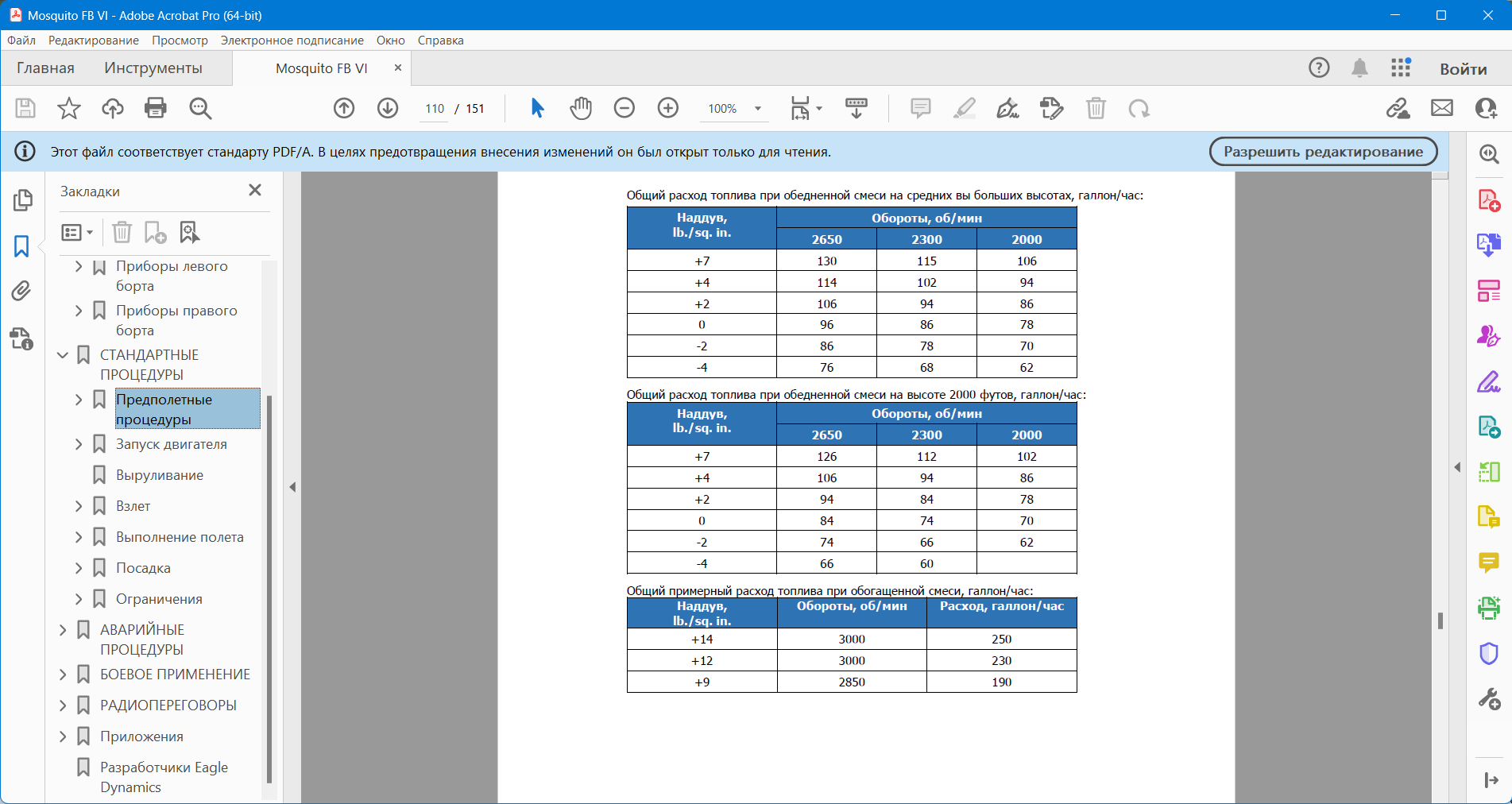This screenshot has height=804, width=1512.
Task: Select the Hand pan tool
Action: tap(581, 108)
